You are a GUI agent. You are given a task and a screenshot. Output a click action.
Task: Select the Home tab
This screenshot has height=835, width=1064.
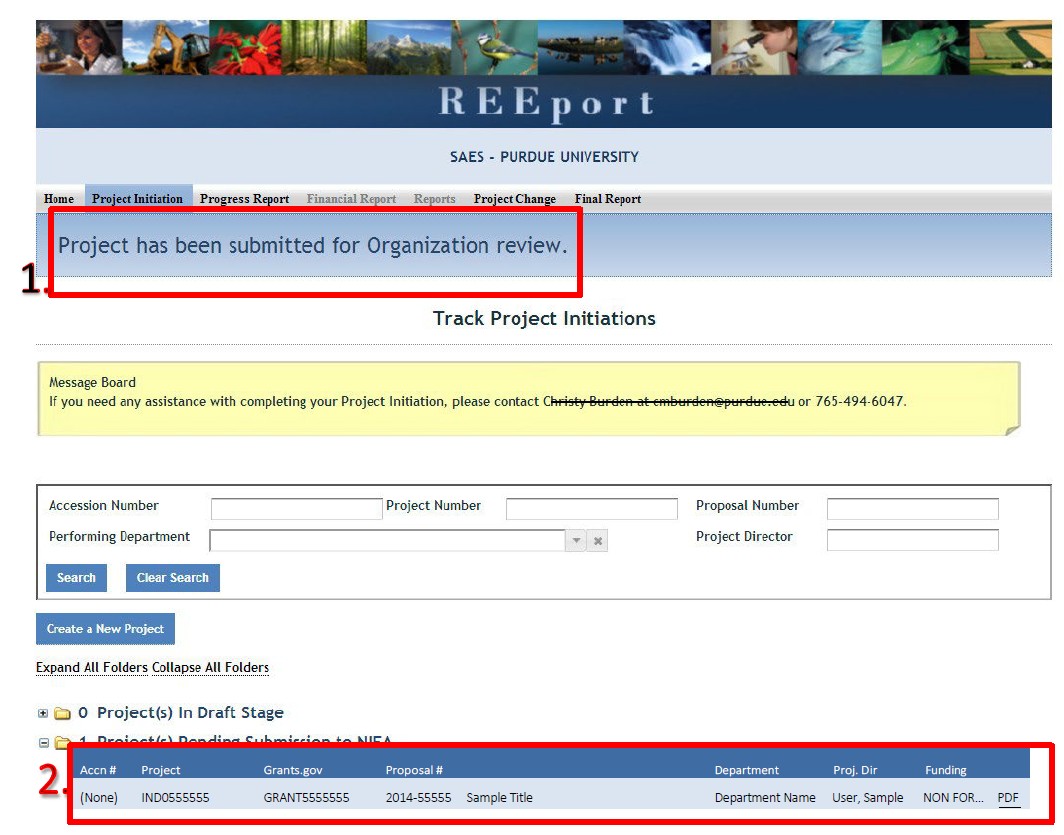(x=58, y=199)
